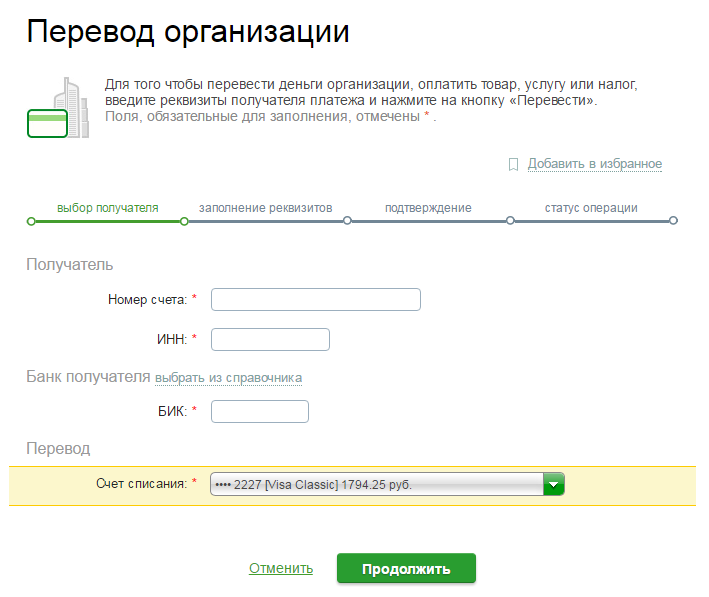Open the Добавить в избранное link
Image resolution: width=709 pixels, height=597 pixels.
[594, 164]
